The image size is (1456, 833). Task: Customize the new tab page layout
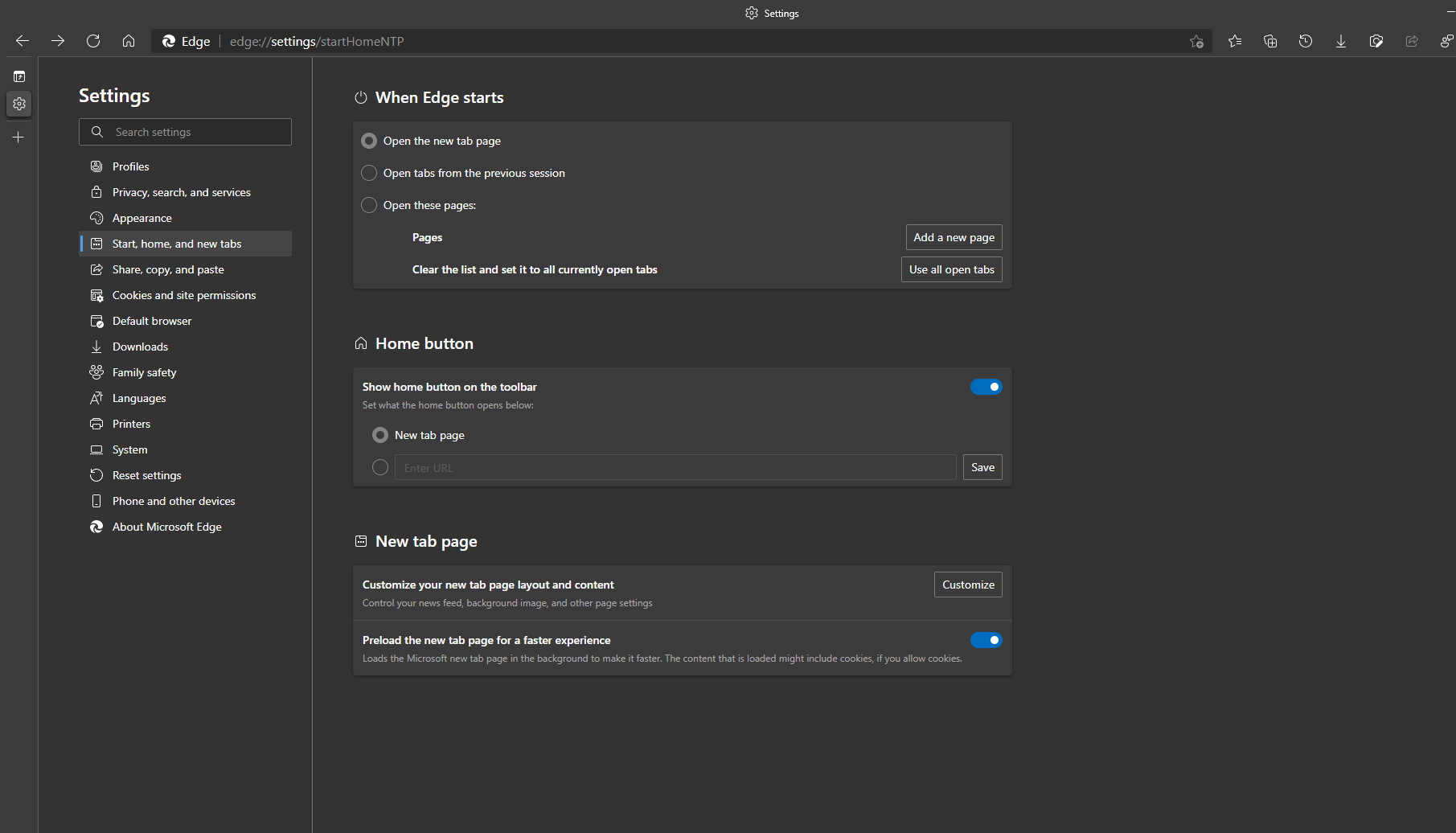[968, 585]
